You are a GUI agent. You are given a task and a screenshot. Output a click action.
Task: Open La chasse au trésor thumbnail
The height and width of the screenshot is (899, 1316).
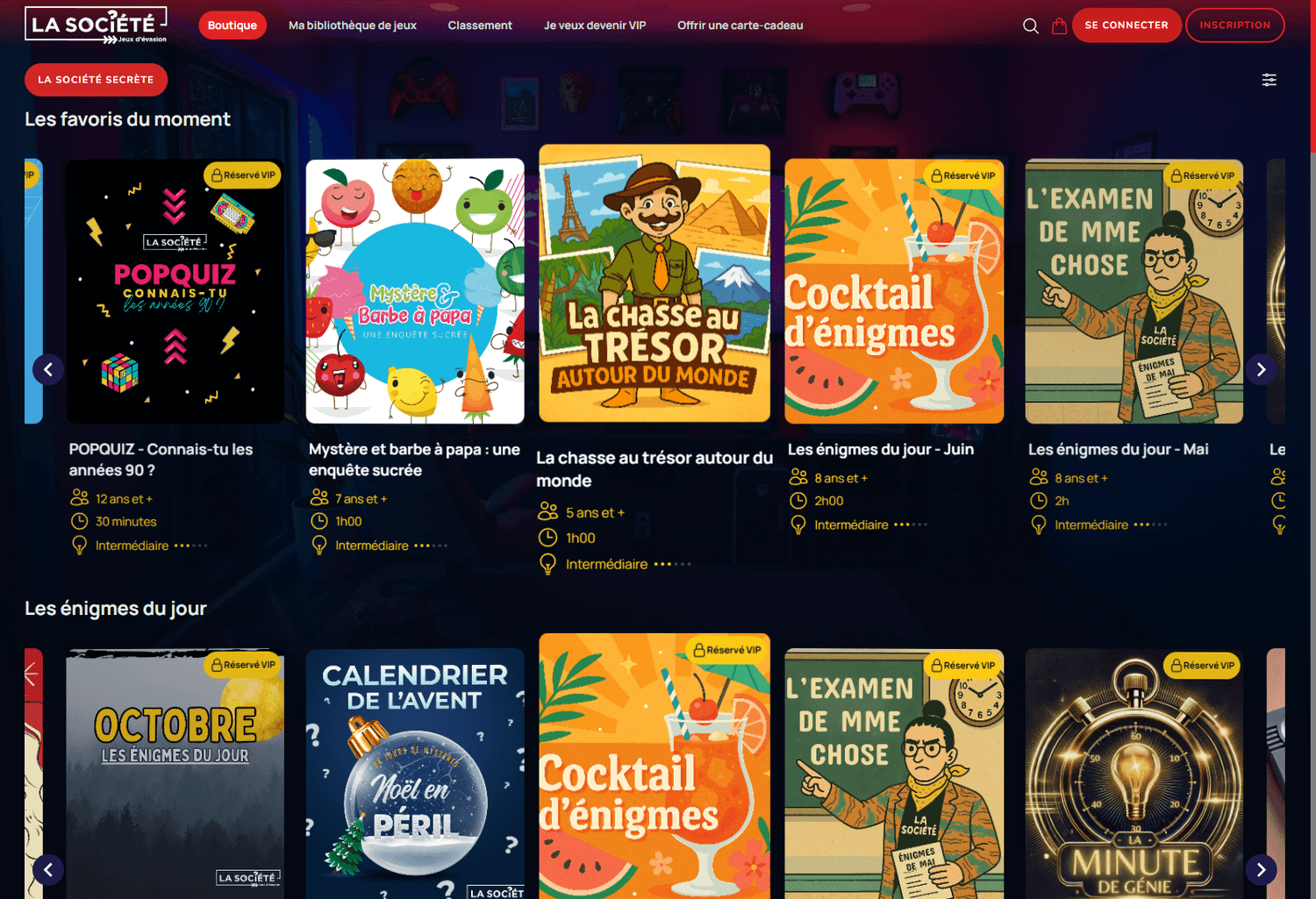click(654, 283)
